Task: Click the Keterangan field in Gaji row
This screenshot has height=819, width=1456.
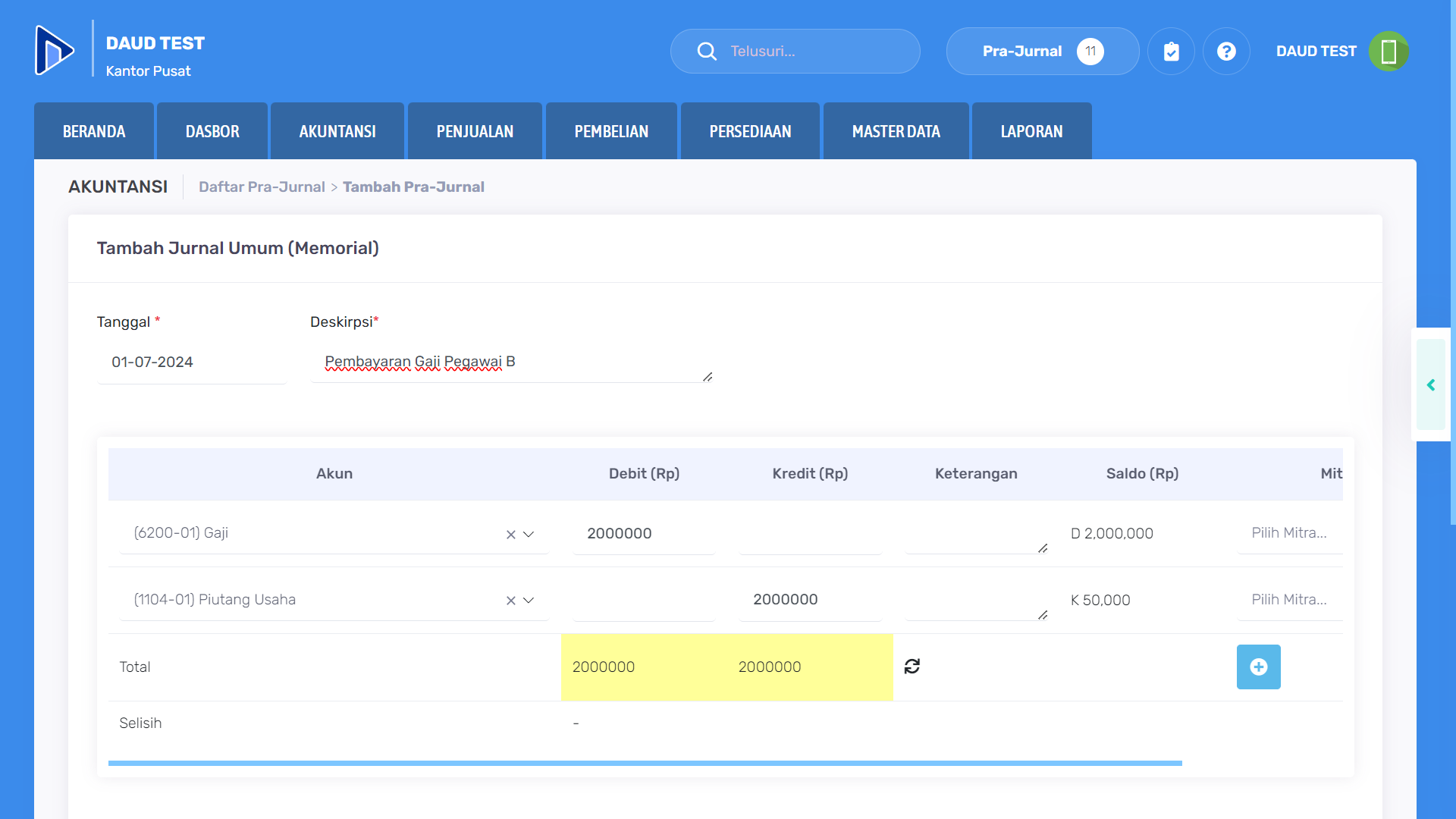Action: [977, 533]
